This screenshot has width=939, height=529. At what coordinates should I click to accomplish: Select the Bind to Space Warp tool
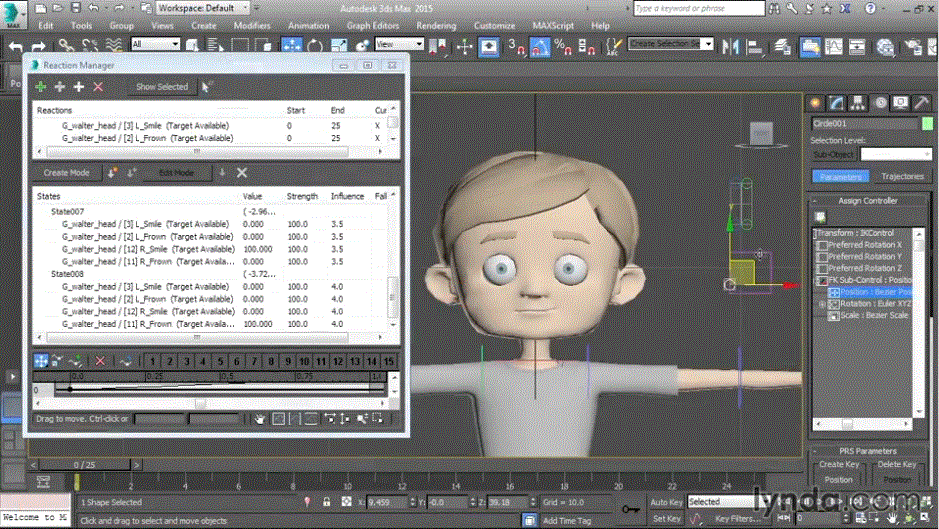(114, 45)
